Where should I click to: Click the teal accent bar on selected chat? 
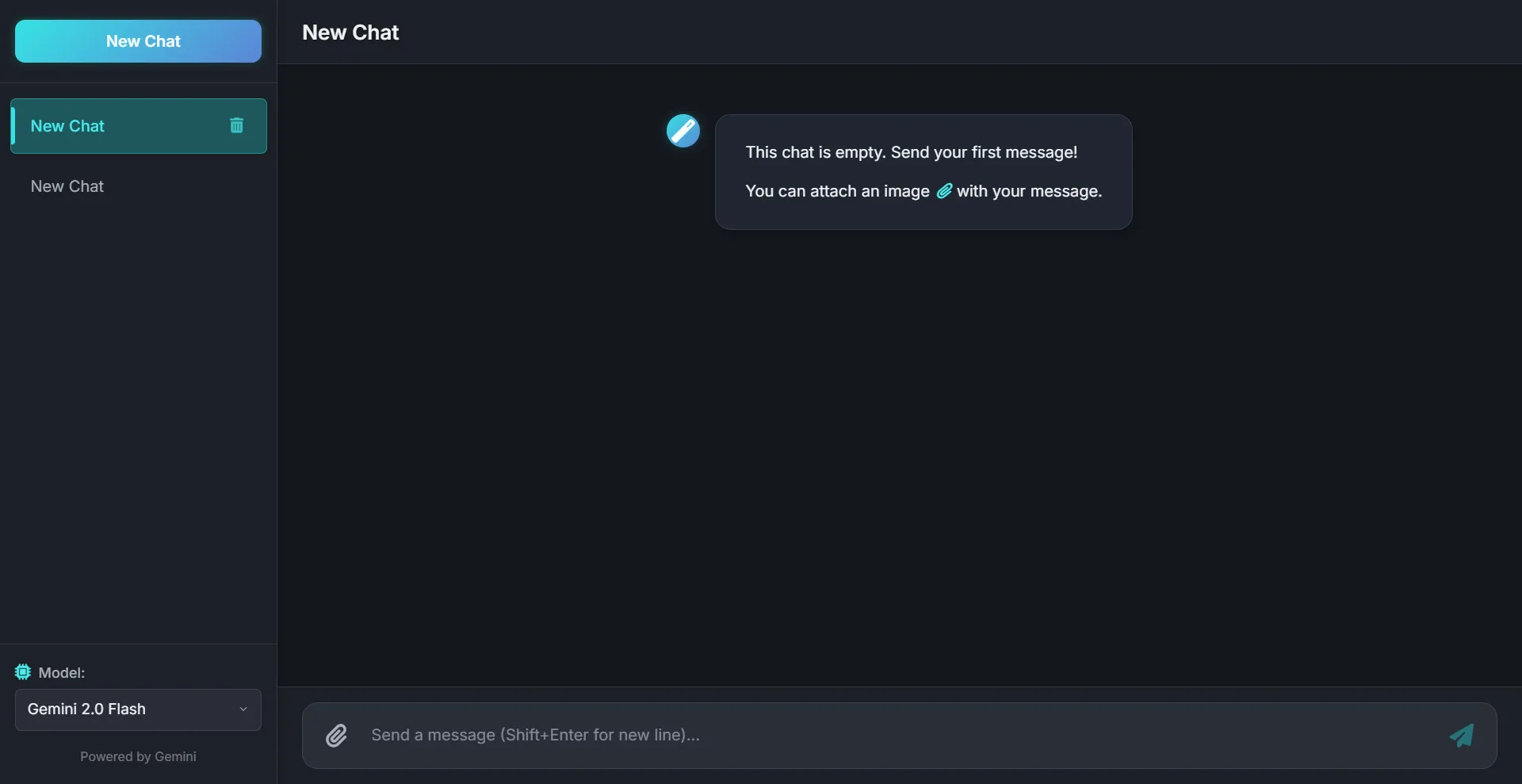[13, 126]
